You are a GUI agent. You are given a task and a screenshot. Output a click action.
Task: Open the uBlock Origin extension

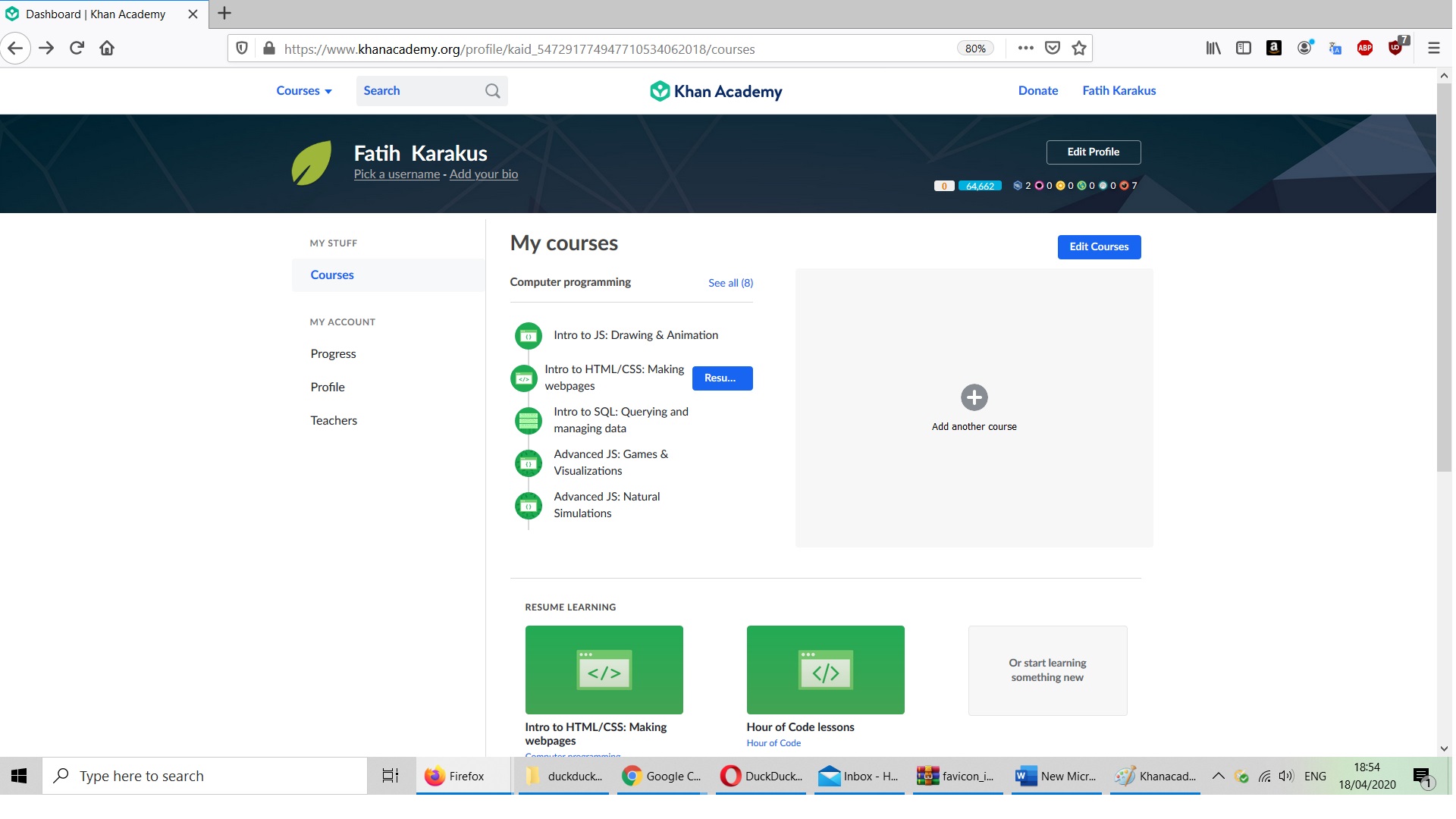click(x=1396, y=48)
